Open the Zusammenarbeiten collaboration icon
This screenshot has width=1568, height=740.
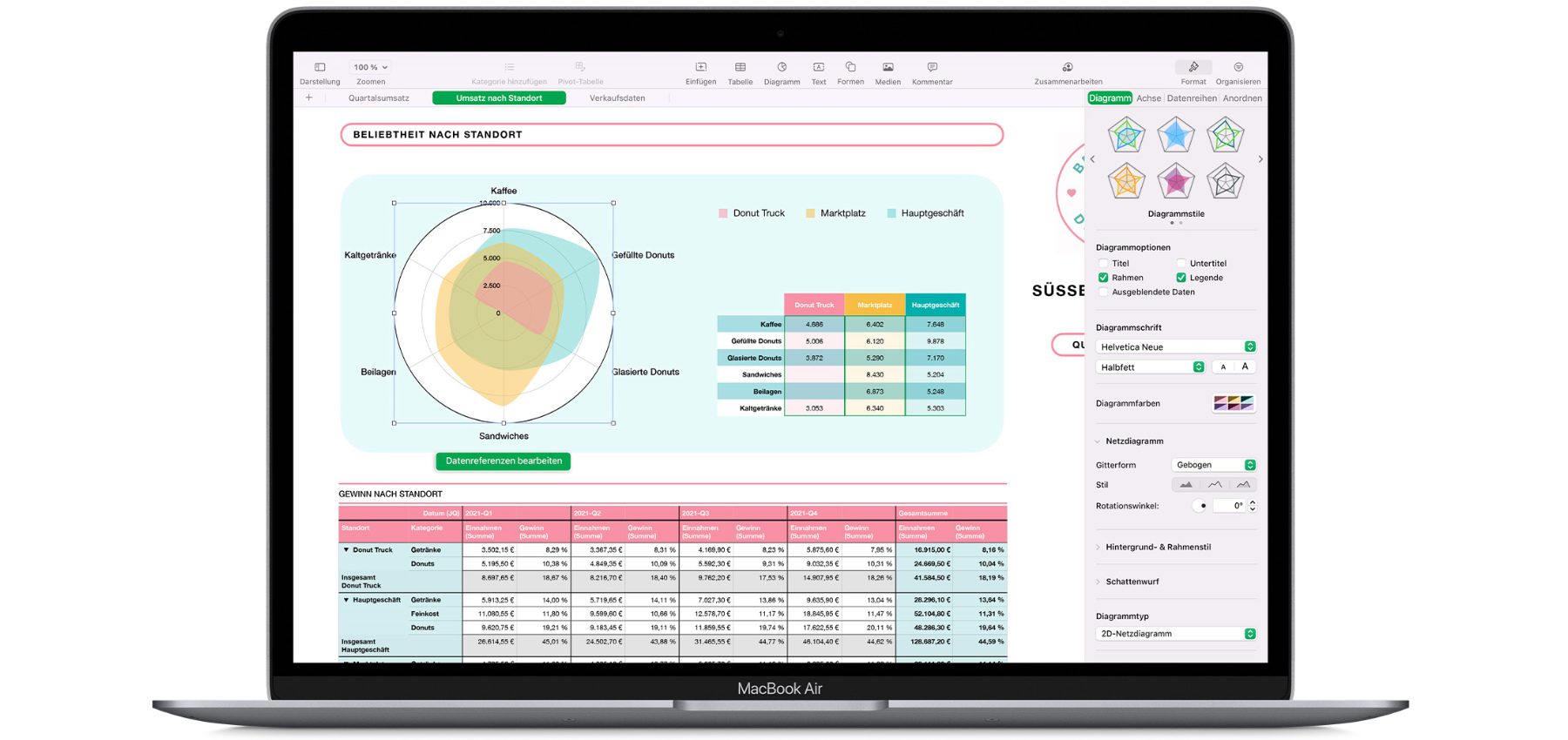[x=1067, y=68]
